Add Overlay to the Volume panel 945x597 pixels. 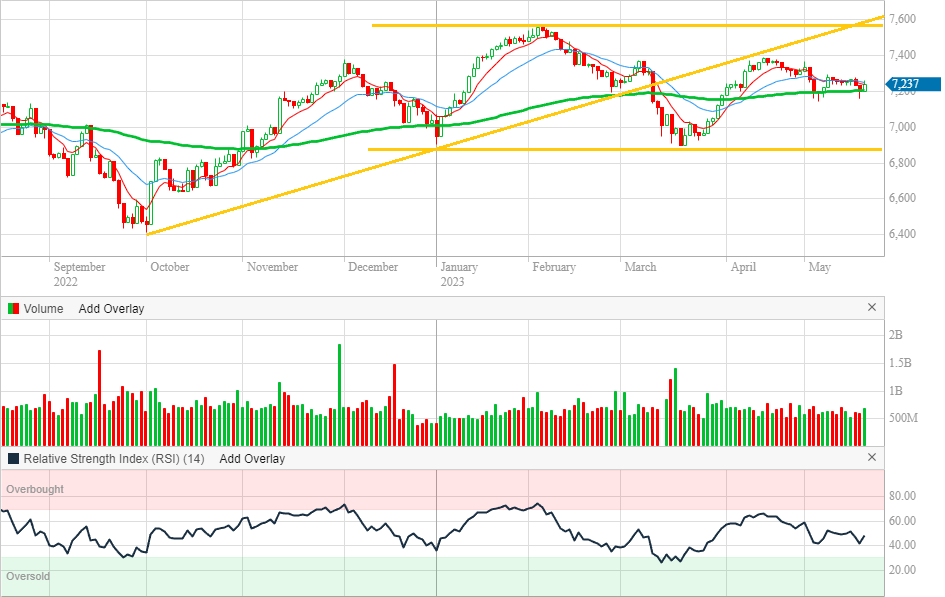point(111,309)
